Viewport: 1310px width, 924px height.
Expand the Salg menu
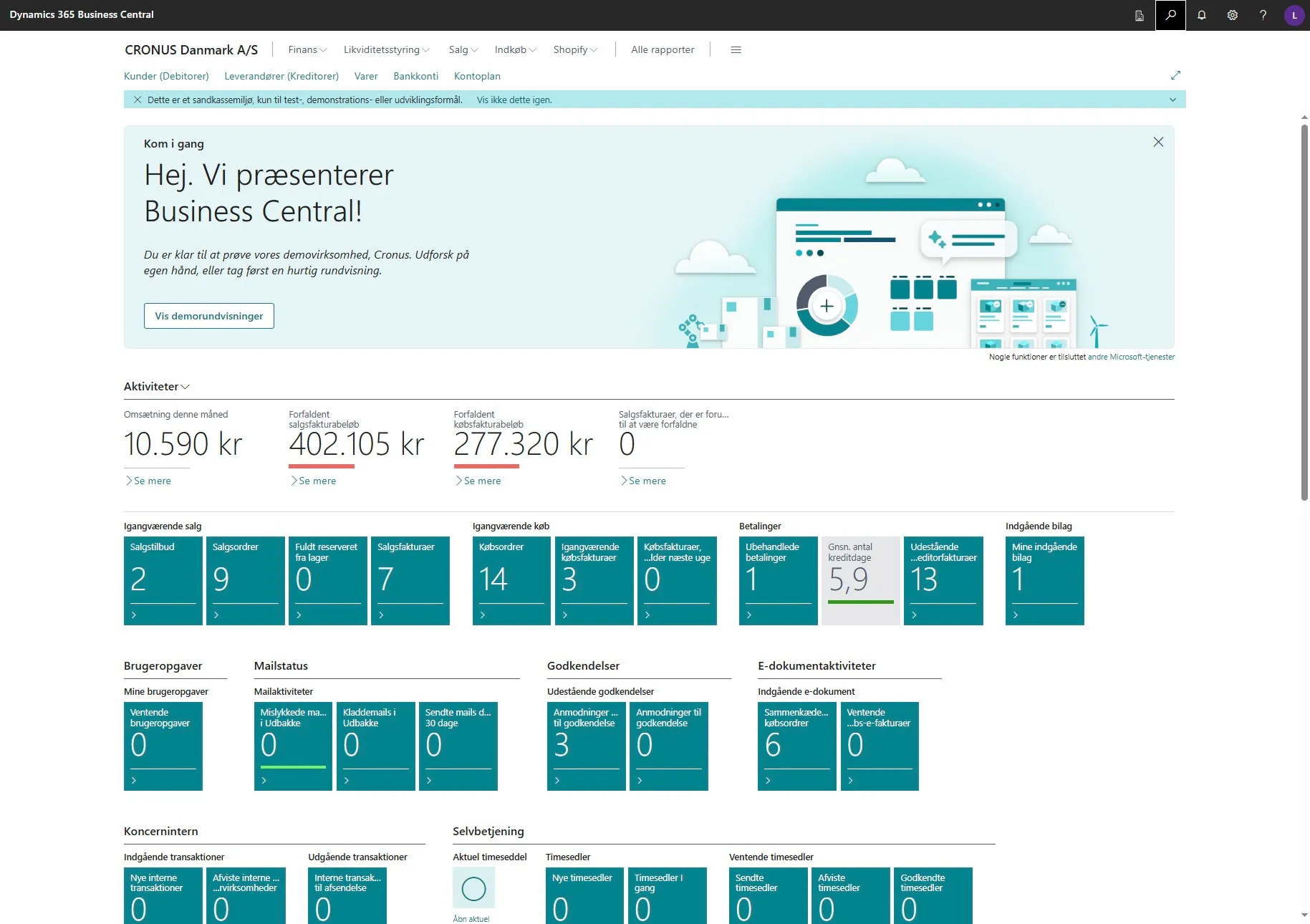click(x=463, y=49)
